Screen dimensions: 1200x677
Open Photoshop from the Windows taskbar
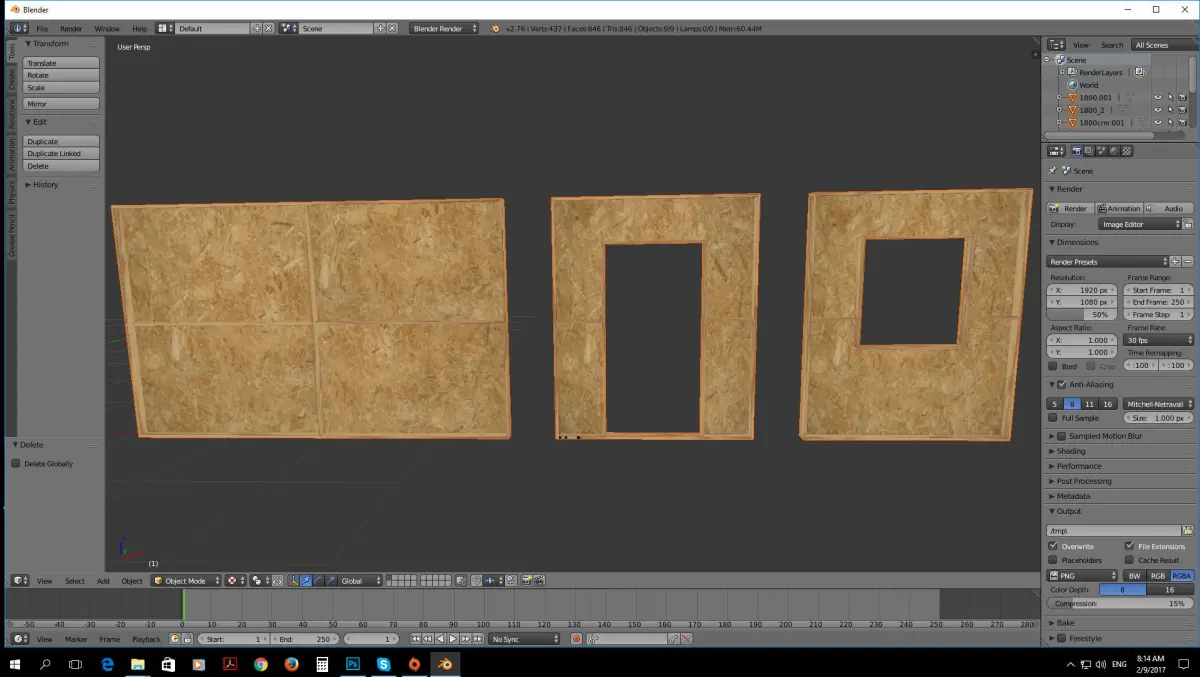click(x=353, y=663)
